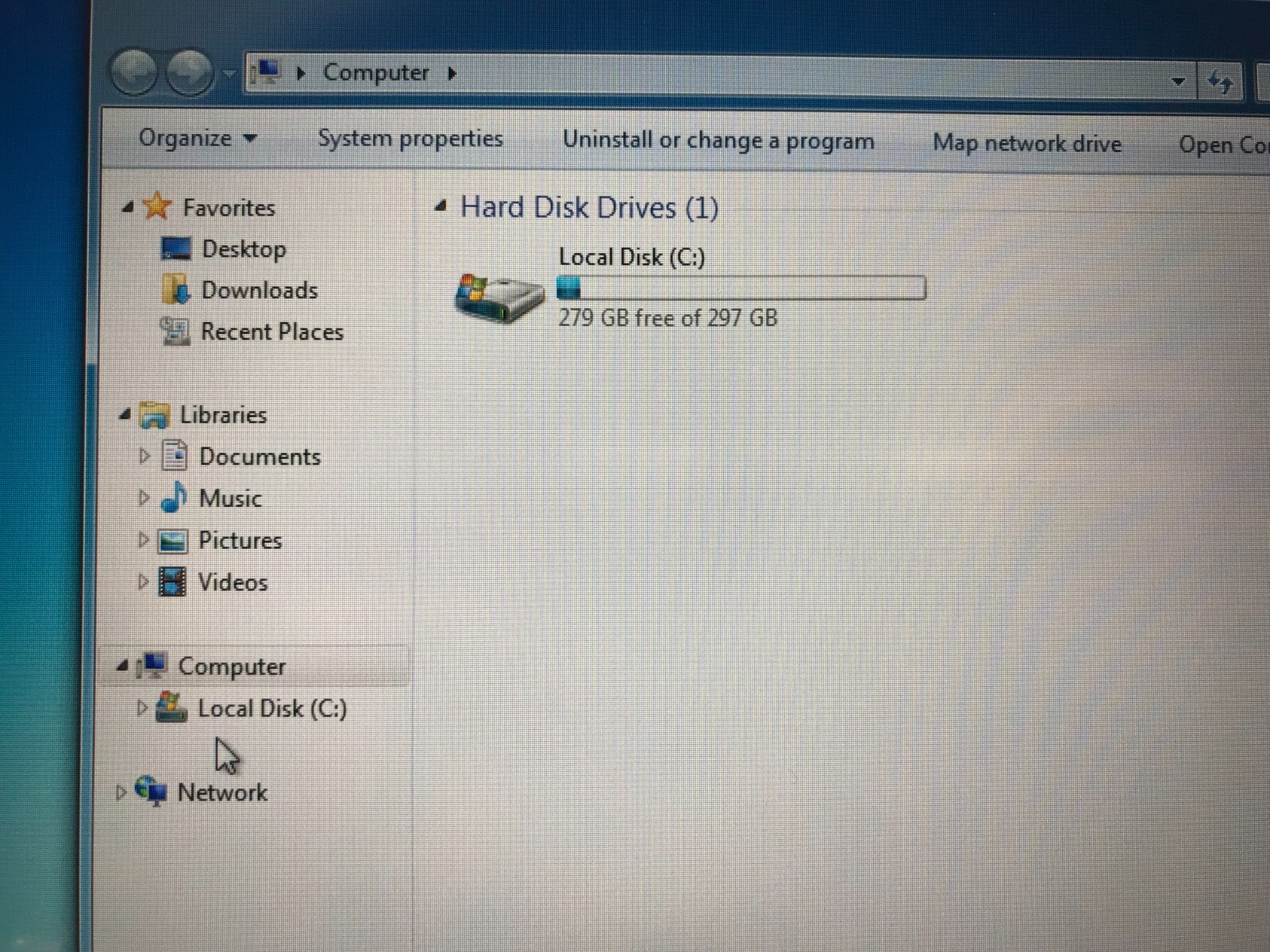Open the Music library
The width and height of the screenshot is (1270, 952).
click(230, 499)
